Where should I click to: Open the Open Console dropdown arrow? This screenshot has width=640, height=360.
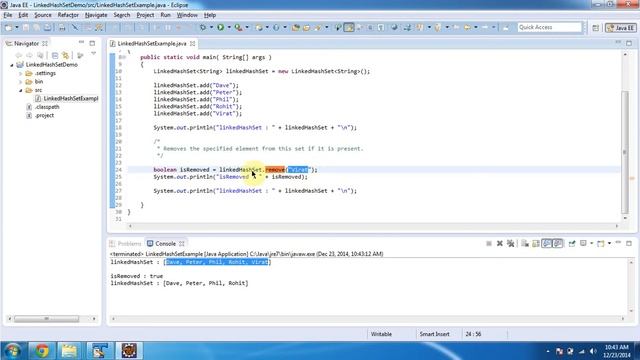point(609,243)
